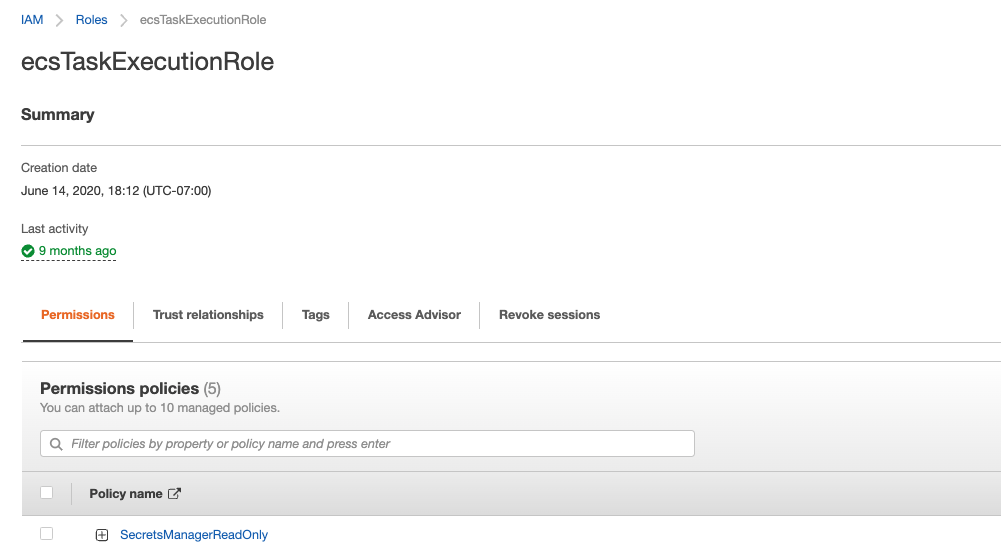Sort by the Policy name column header
The image size is (1001, 552).
tap(126, 494)
